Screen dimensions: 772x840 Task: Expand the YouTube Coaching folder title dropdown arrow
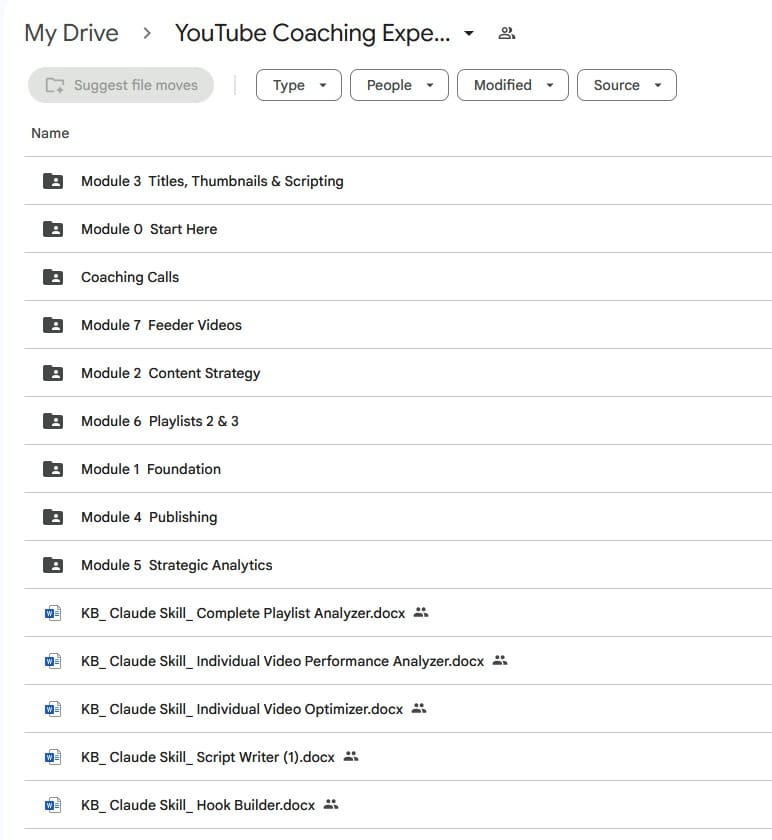click(469, 33)
